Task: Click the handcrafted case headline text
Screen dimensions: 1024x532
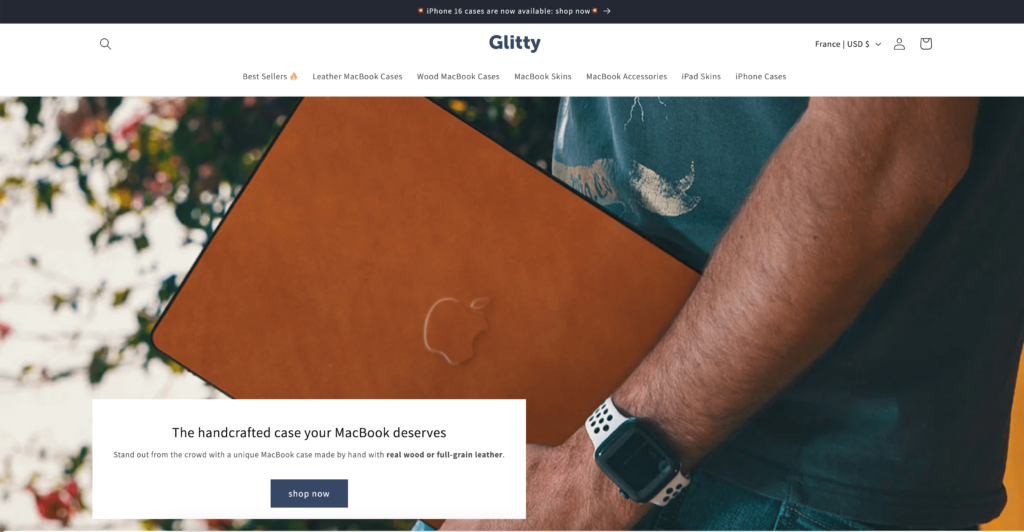Action: click(x=309, y=432)
